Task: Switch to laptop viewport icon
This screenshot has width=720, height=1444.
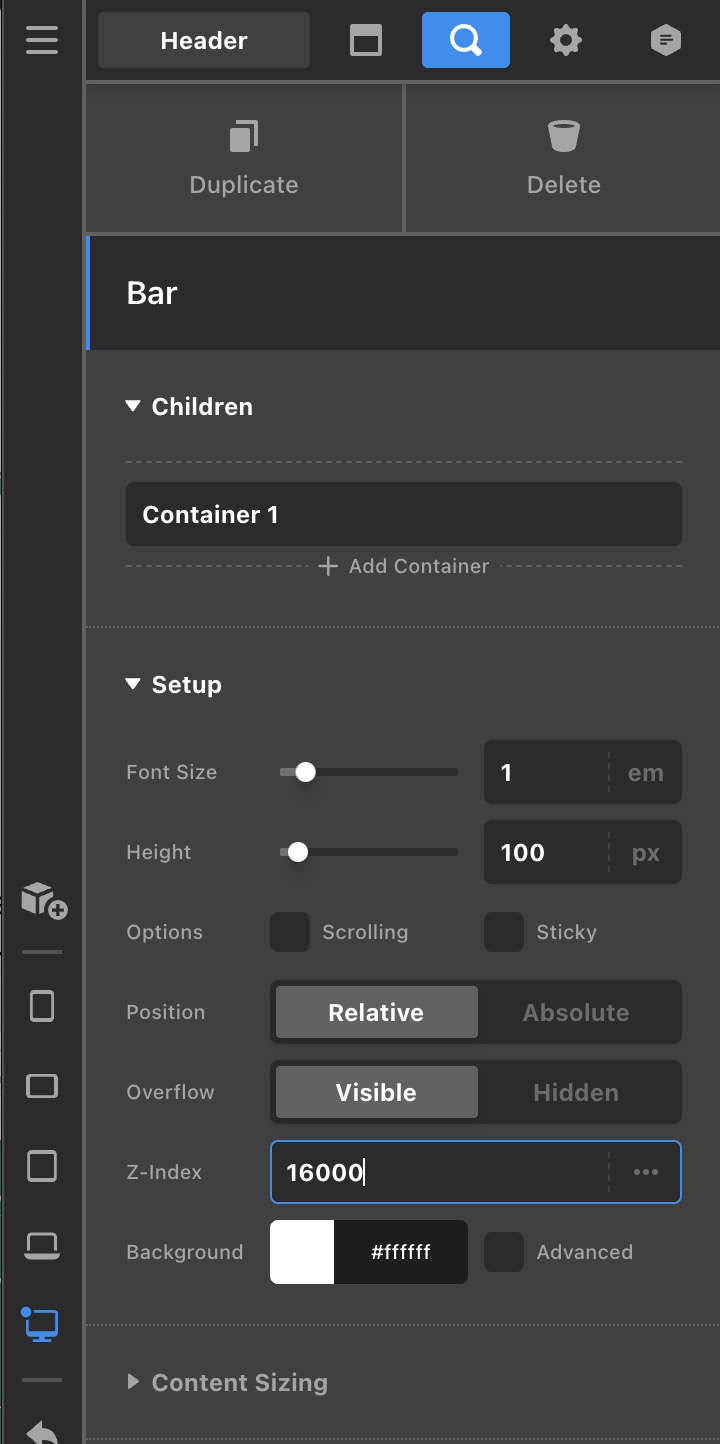Action: point(42,1246)
